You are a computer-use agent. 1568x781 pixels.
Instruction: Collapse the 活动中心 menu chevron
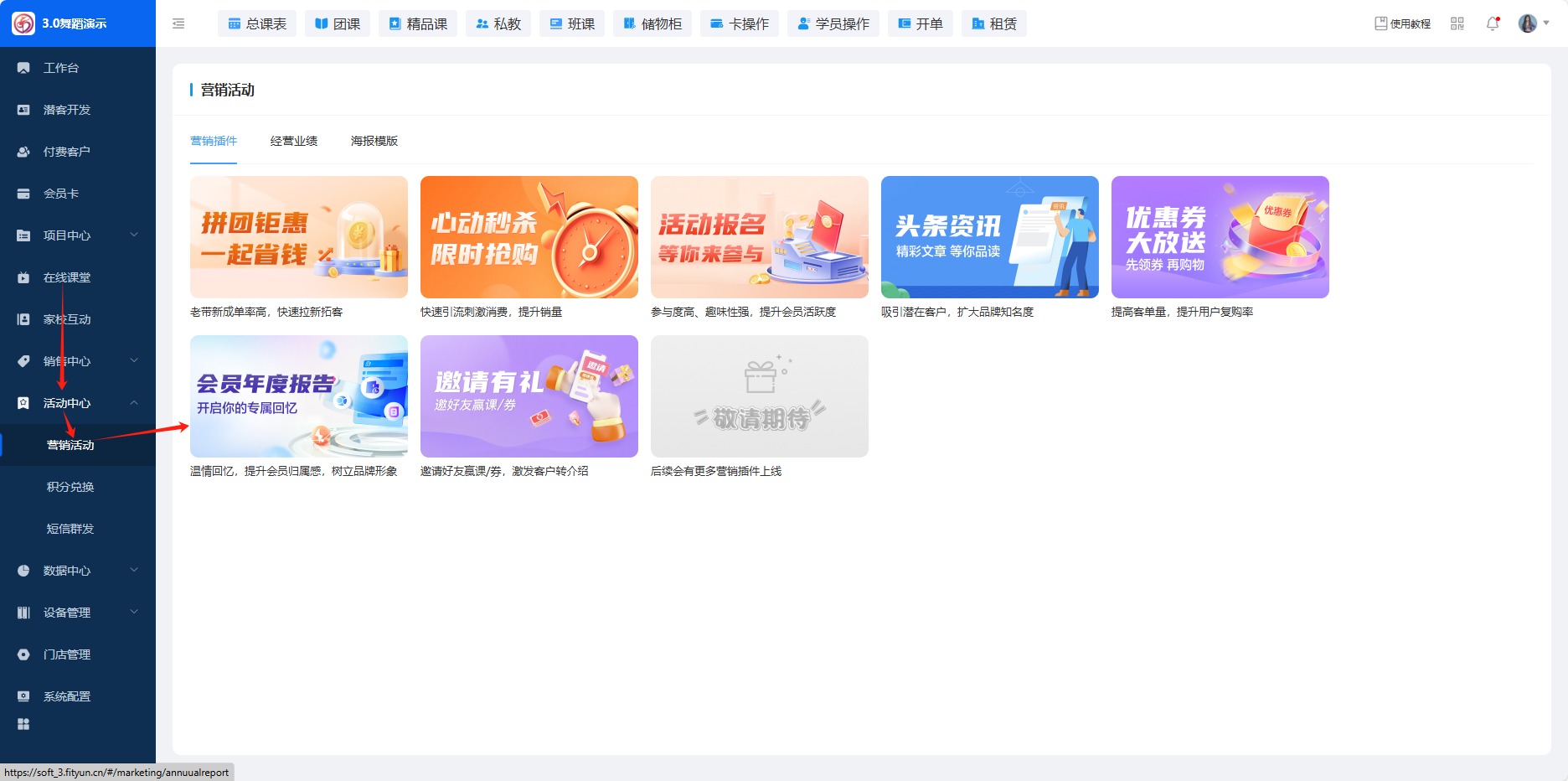point(134,403)
